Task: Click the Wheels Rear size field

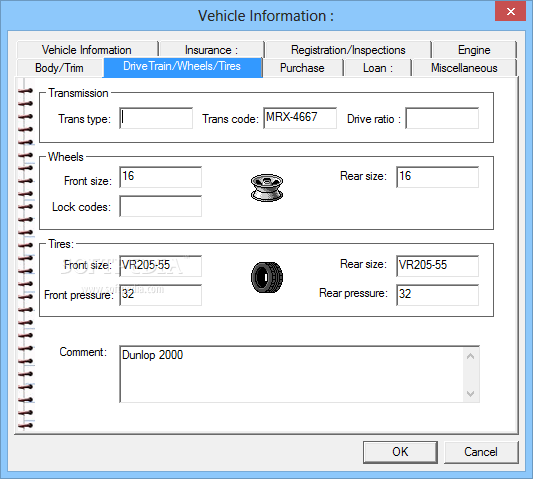Action: point(437,177)
